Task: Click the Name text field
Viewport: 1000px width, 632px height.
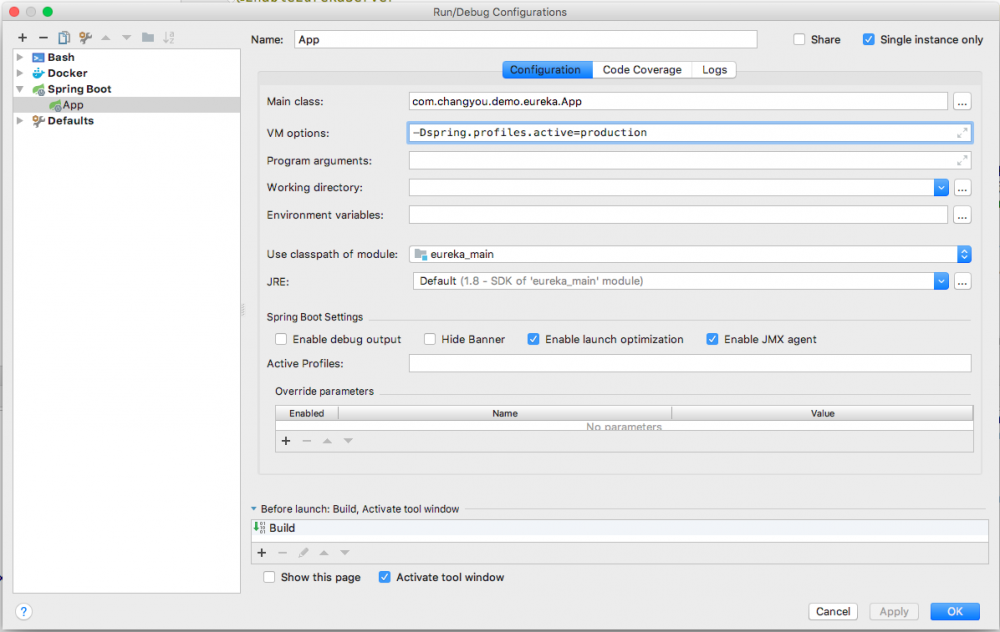Action: 526,40
